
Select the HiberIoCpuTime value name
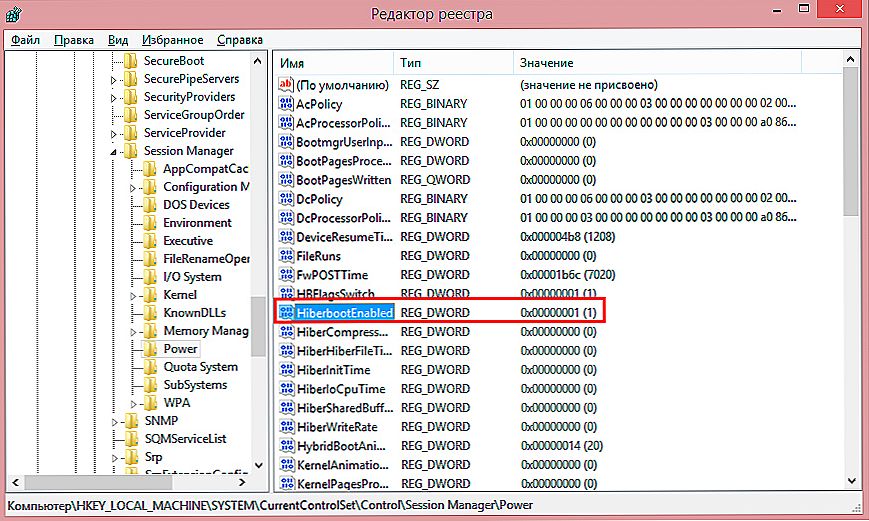(x=341, y=389)
